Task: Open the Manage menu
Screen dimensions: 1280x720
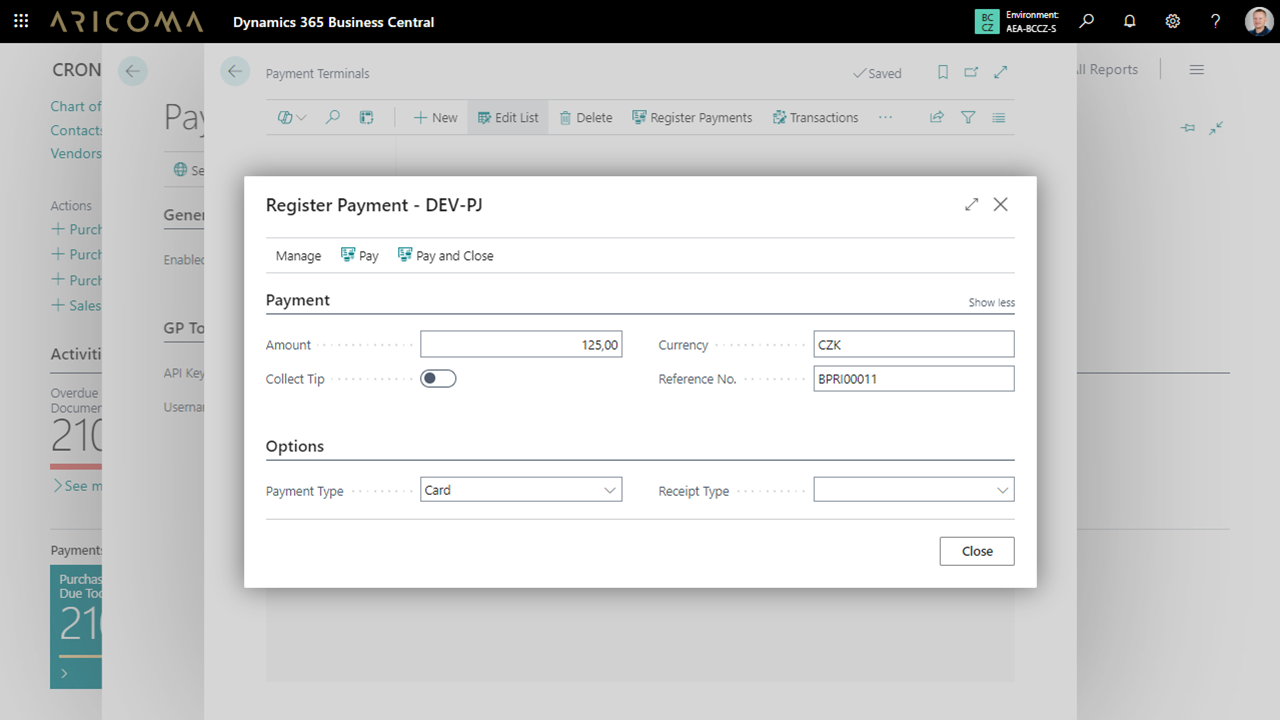Action: [x=298, y=255]
